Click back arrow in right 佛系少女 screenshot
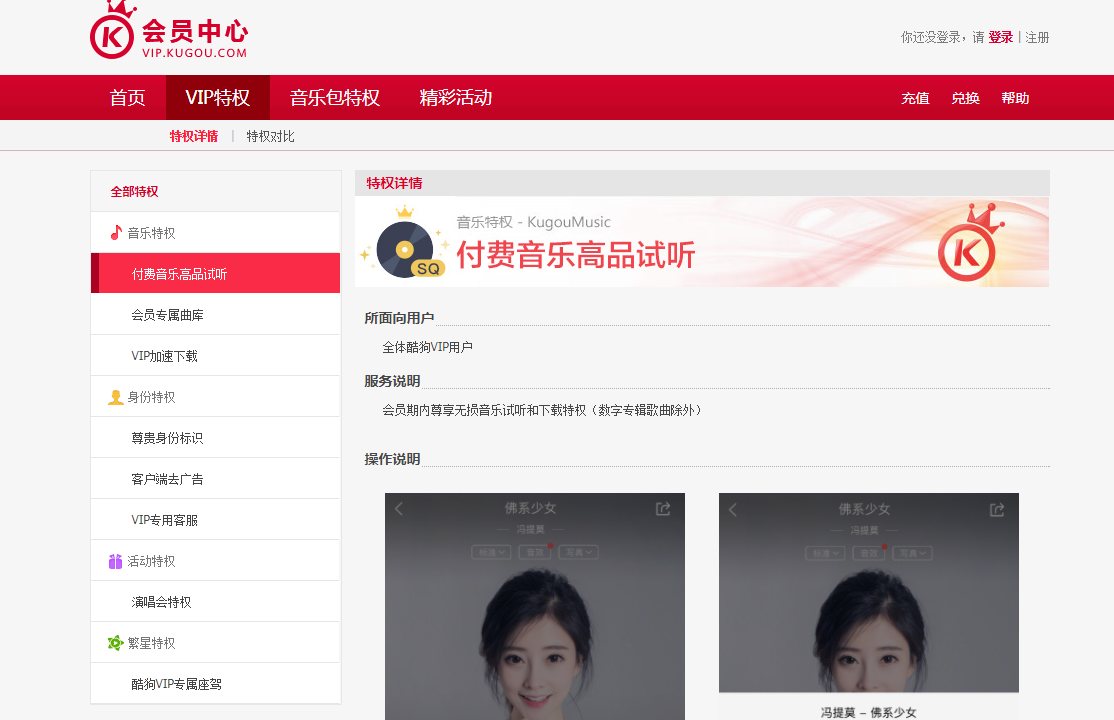This screenshot has height=720, width=1114. pyautogui.click(x=733, y=510)
